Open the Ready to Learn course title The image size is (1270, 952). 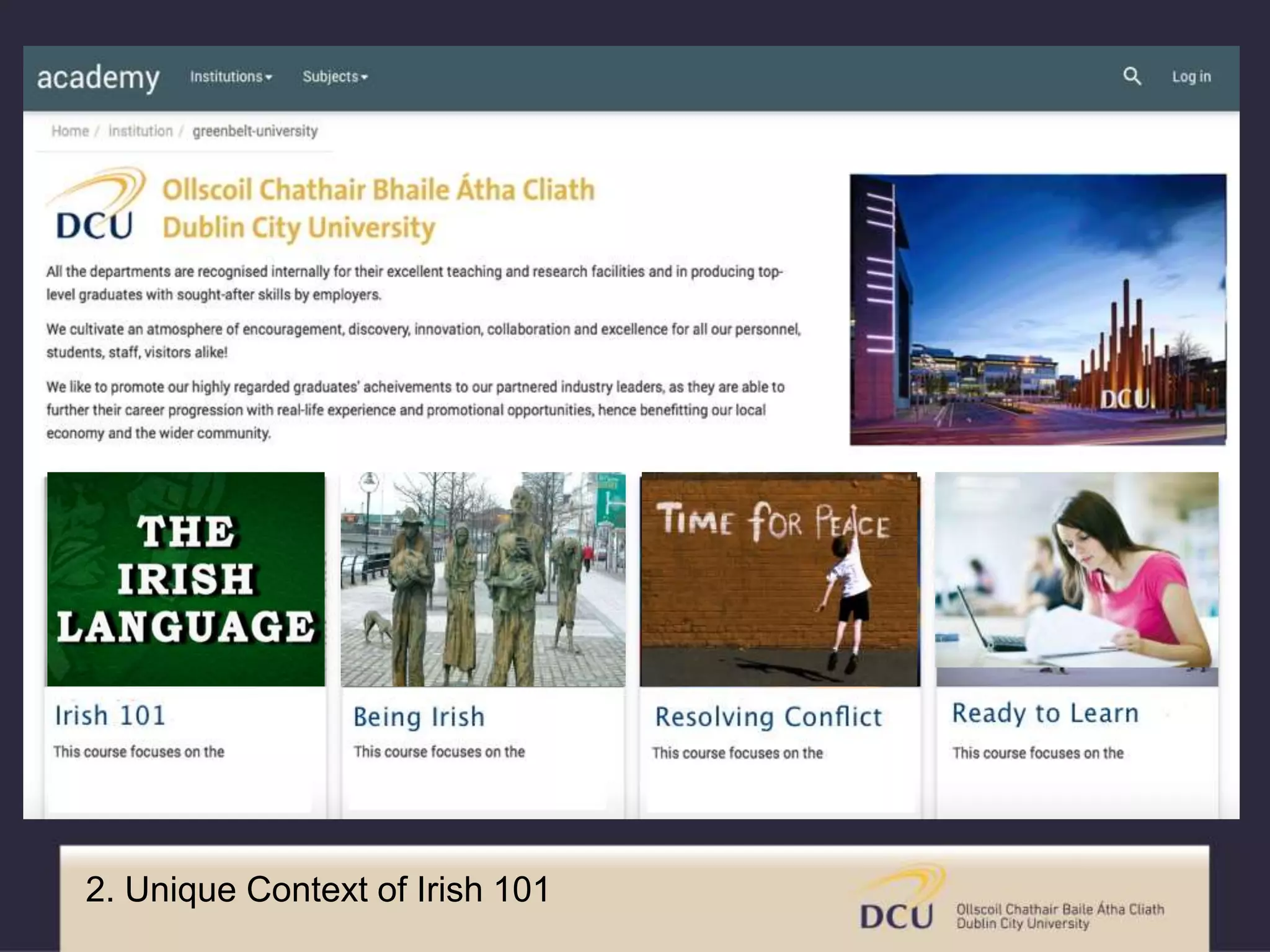[1046, 714]
